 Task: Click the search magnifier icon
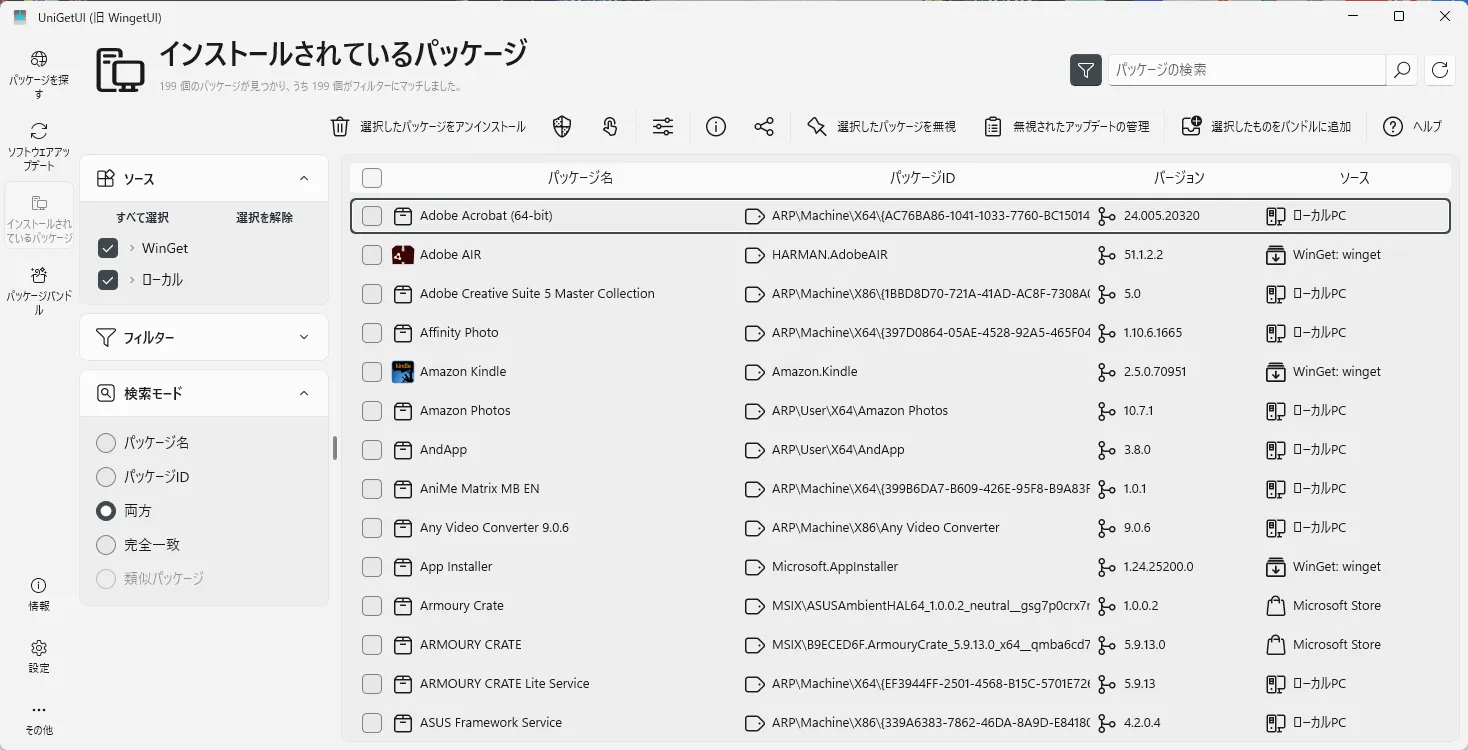1402,69
